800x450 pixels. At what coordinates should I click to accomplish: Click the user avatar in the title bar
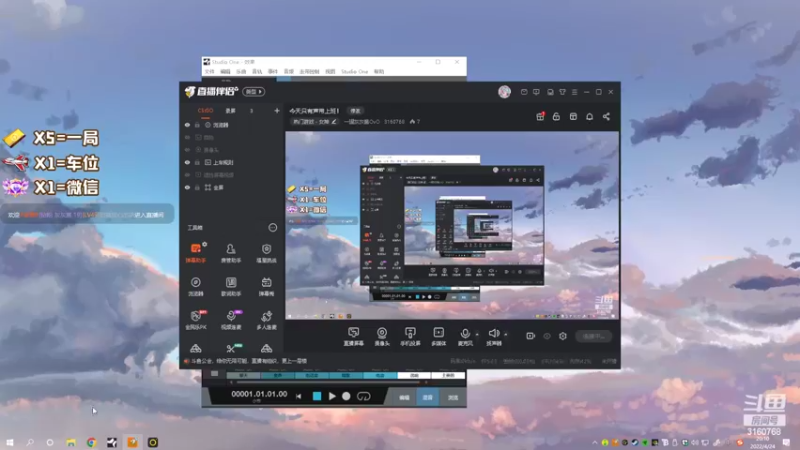point(505,92)
